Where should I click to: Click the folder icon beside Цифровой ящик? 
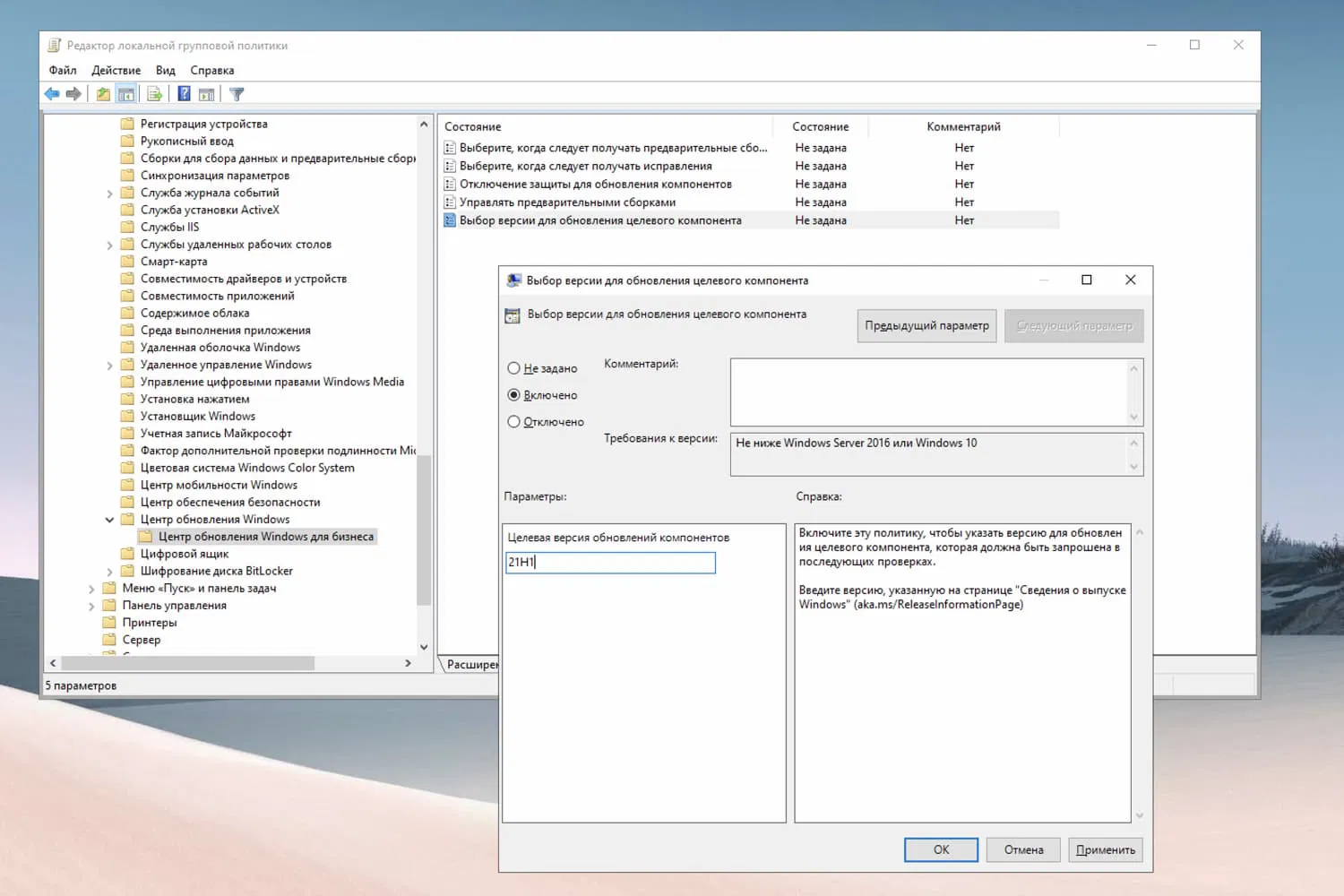click(127, 554)
